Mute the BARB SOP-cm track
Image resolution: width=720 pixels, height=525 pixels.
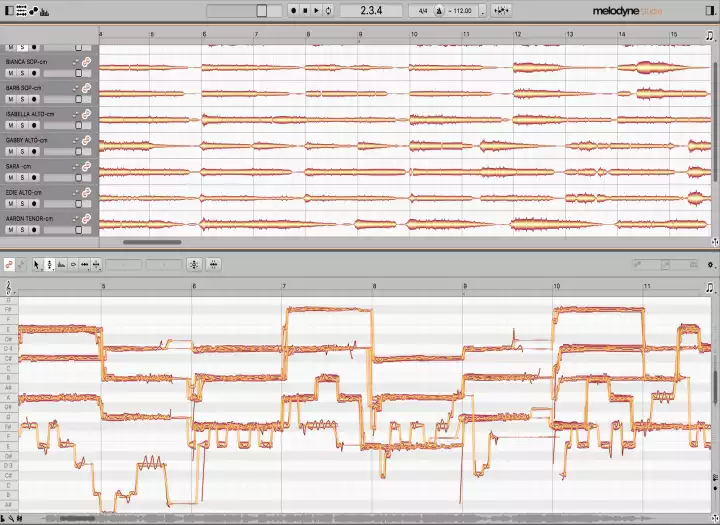click(x=11, y=99)
